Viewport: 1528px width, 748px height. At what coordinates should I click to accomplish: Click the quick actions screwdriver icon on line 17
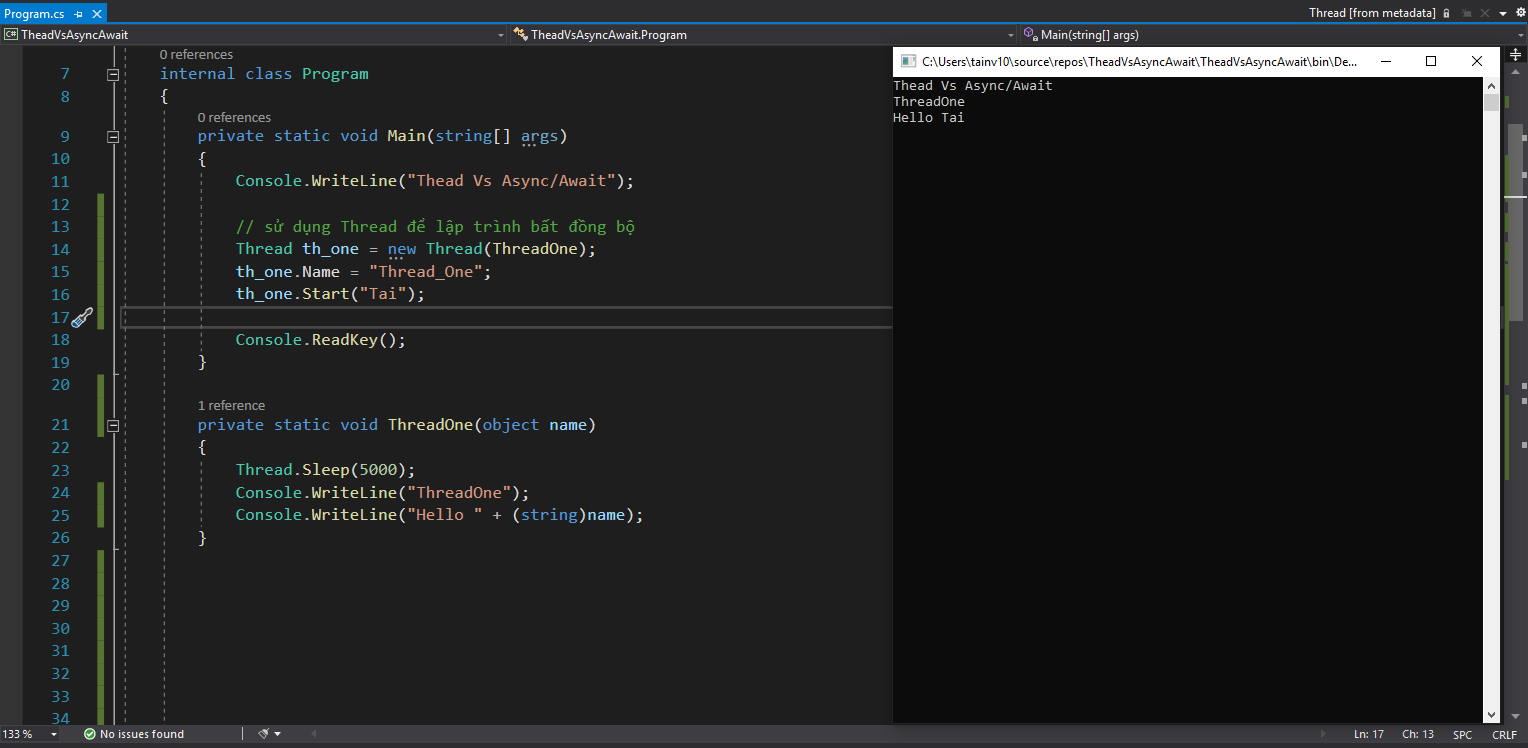click(82, 318)
